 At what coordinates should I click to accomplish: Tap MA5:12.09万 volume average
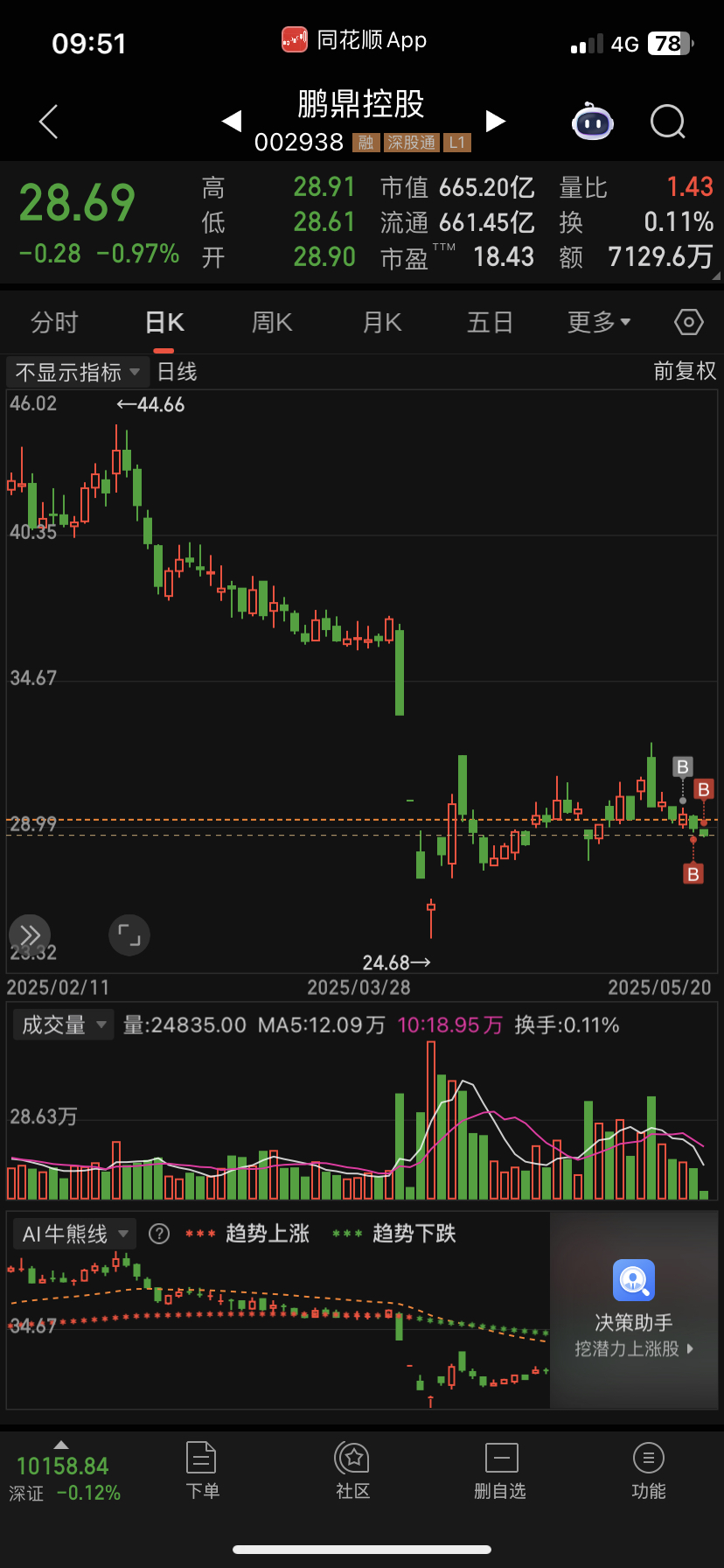coord(321,1025)
